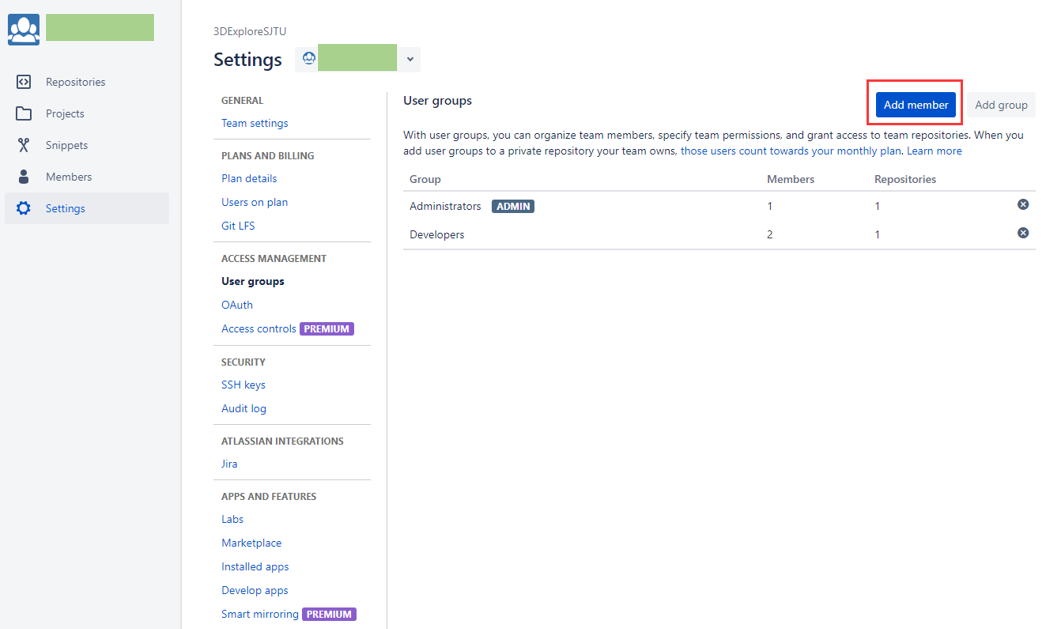Viewport: 1041px width, 629px height.
Task: Click the blue Add member button
Action: [916, 105]
